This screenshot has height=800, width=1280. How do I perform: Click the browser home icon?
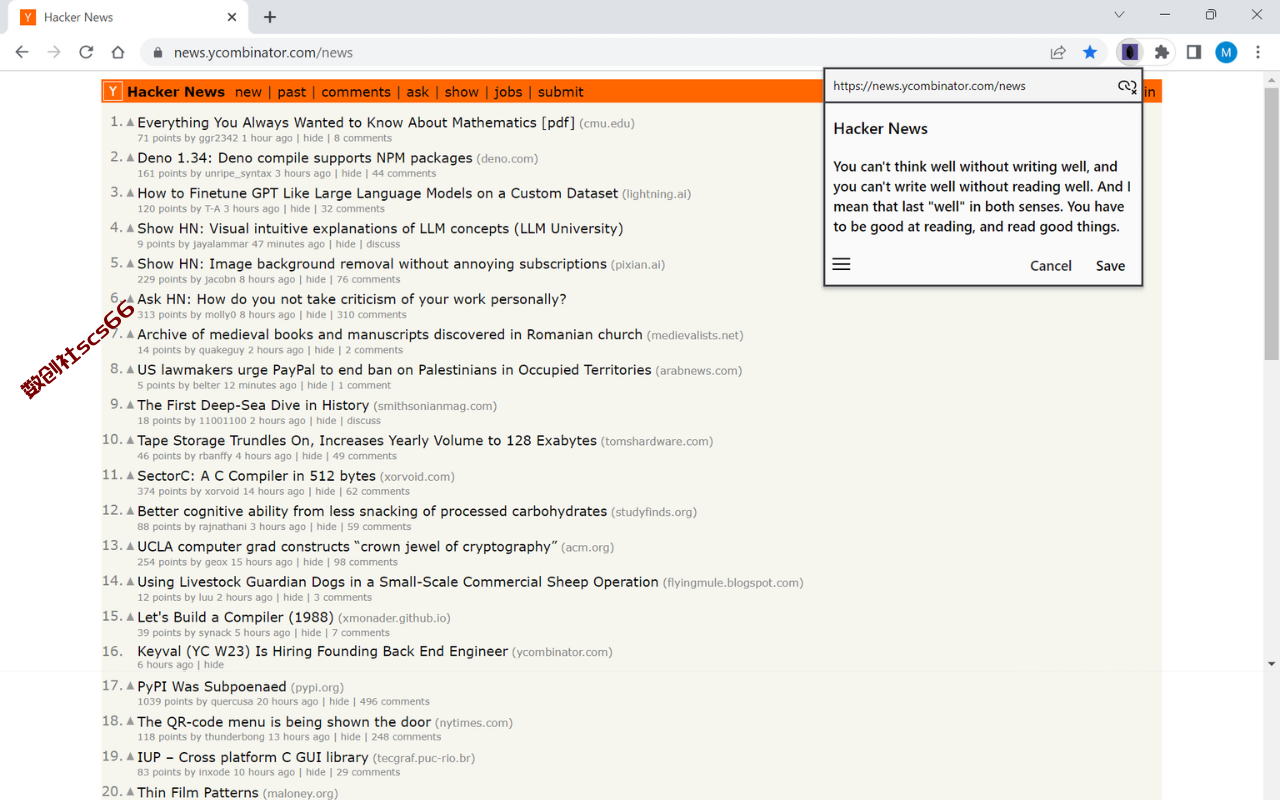(x=118, y=52)
